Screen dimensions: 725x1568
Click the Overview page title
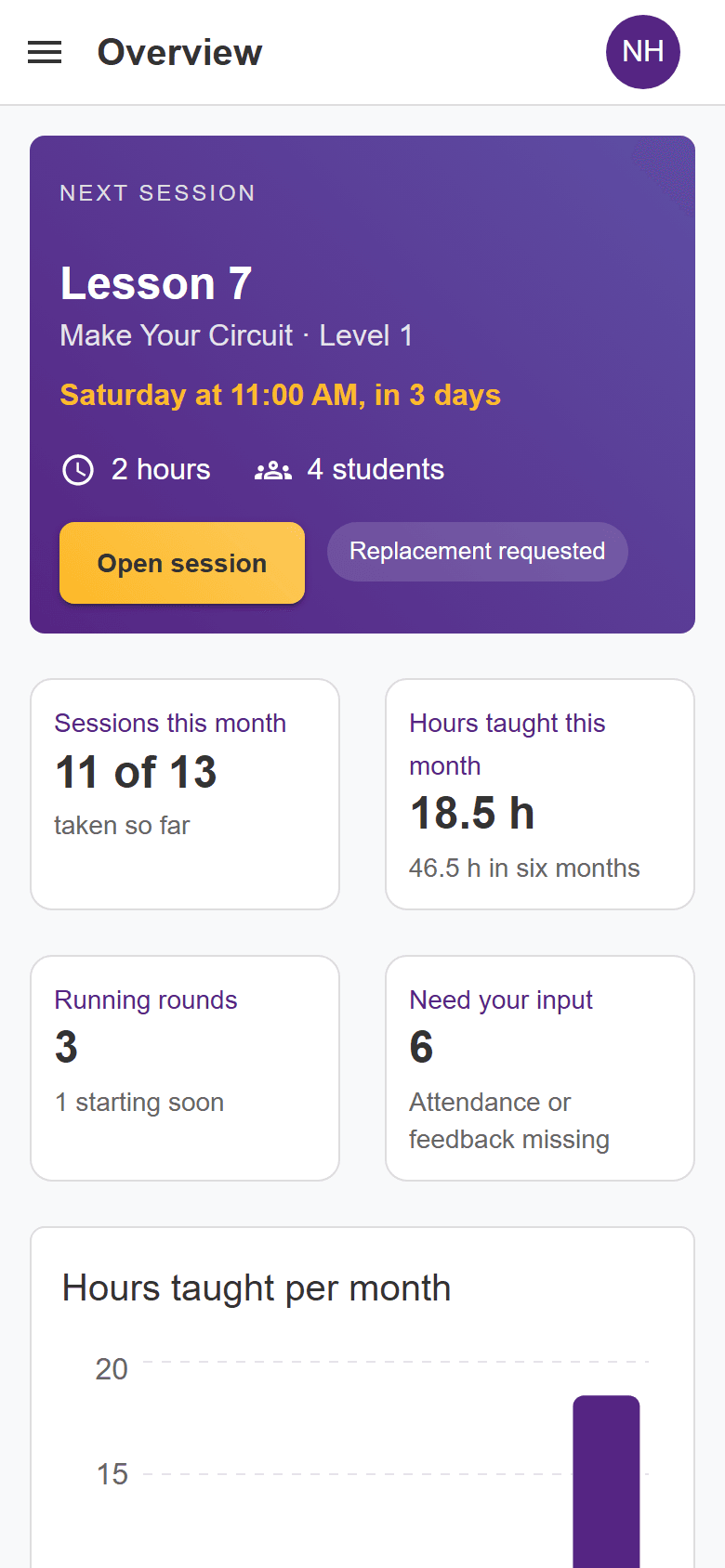[x=180, y=52]
